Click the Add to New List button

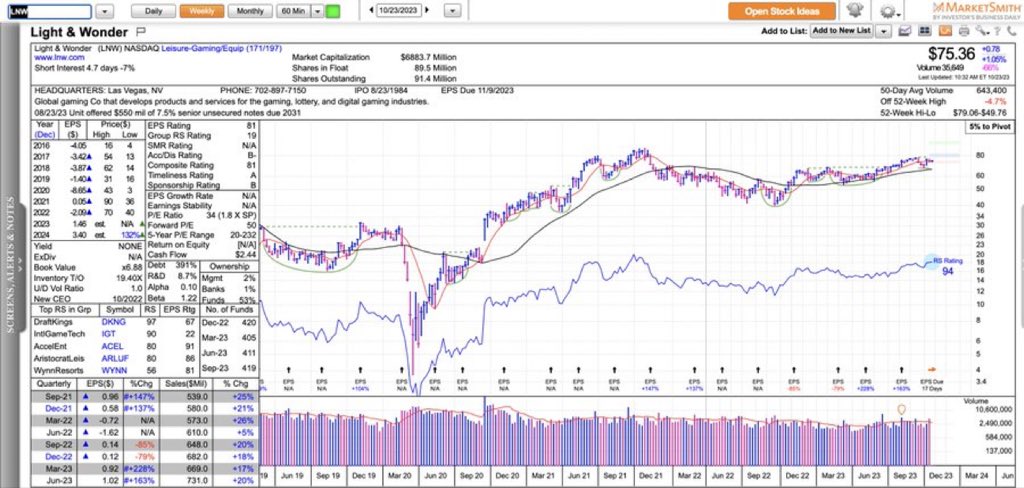click(842, 31)
